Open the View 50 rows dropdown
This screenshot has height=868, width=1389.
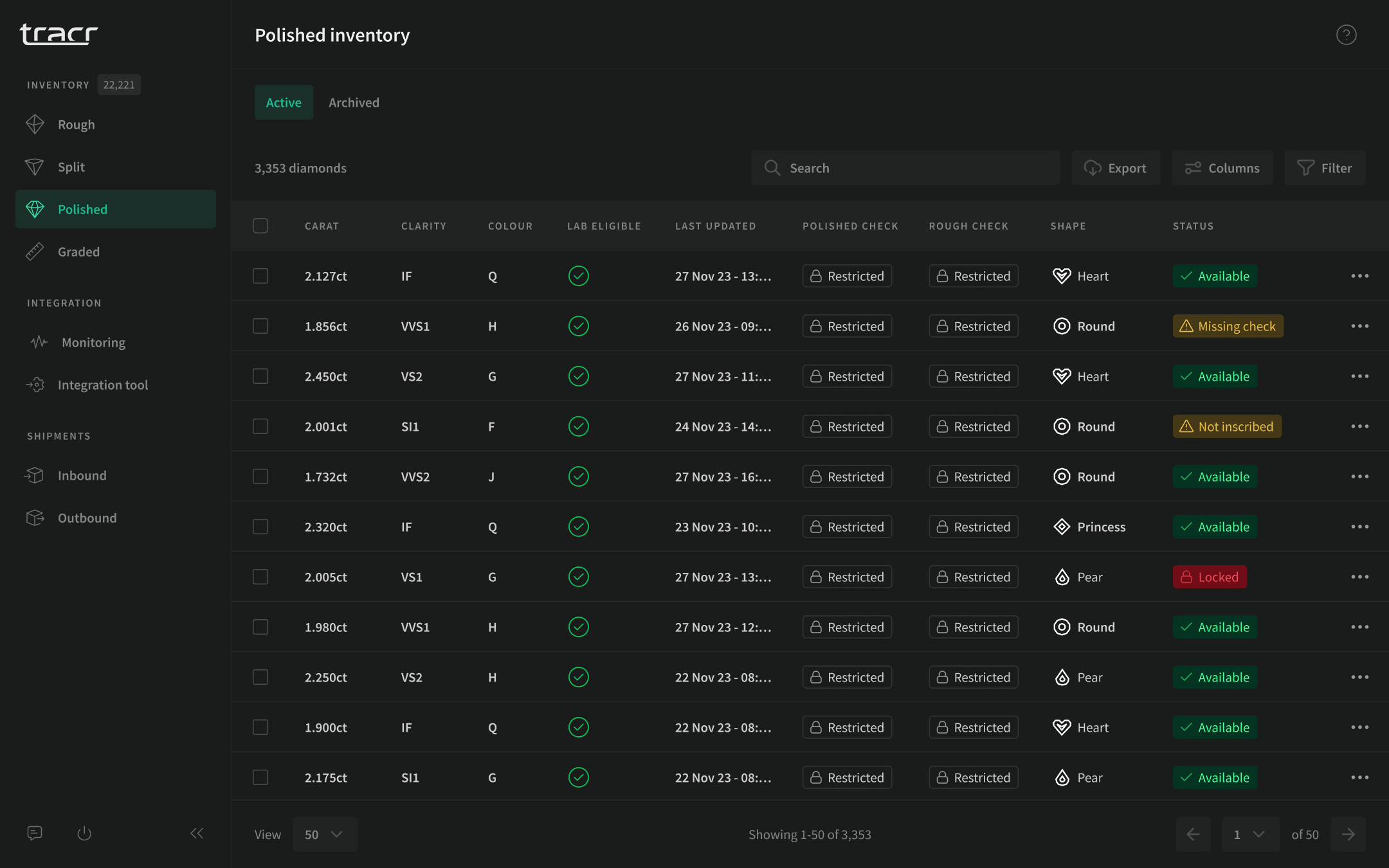(x=325, y=834)
